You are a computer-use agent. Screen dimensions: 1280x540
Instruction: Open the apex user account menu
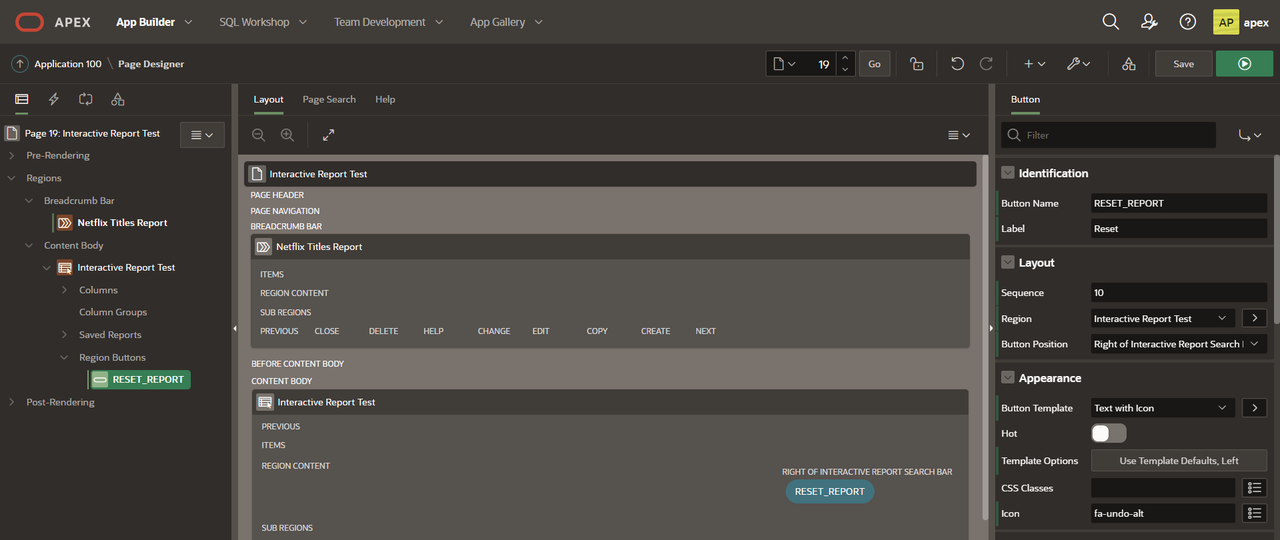point(1241,22)
